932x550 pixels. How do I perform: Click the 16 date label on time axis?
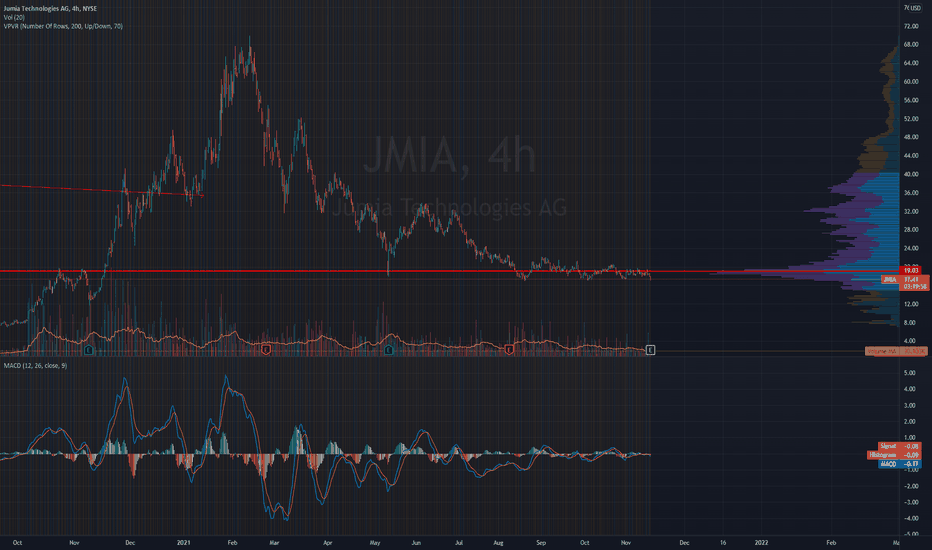(x=723, y=542)
